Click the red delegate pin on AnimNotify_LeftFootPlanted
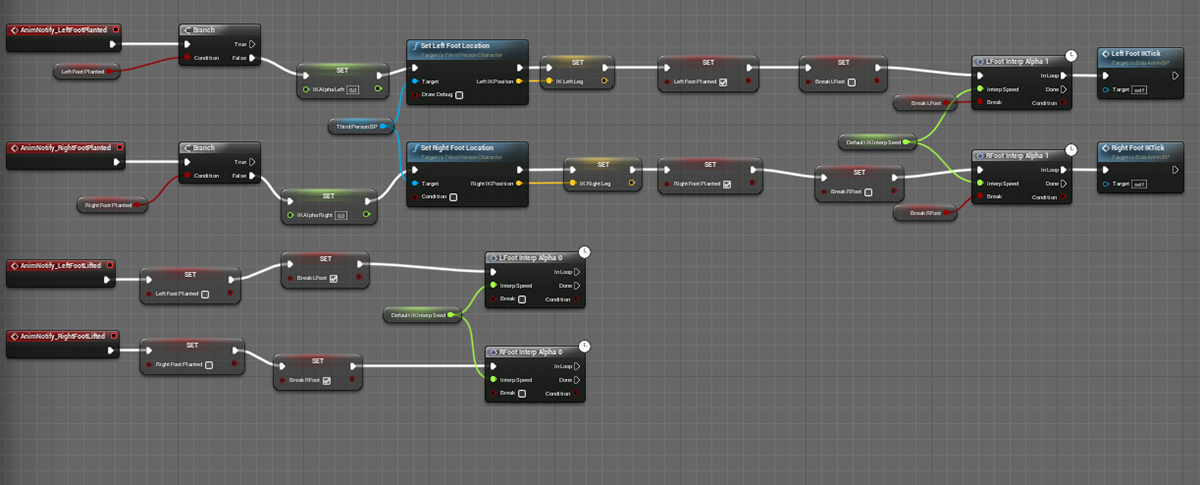The image size is (1200, 485). coord(117,30)
